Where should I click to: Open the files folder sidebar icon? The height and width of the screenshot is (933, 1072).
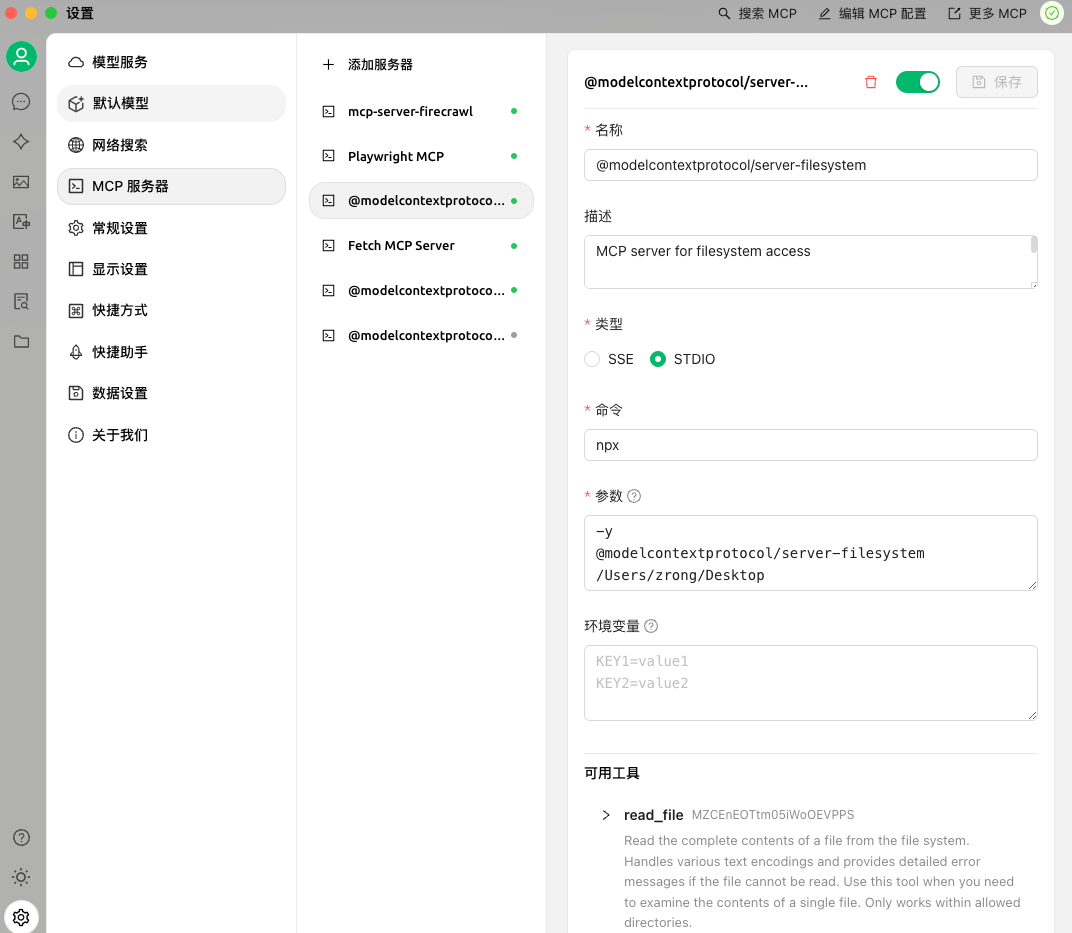pos(21,342)
